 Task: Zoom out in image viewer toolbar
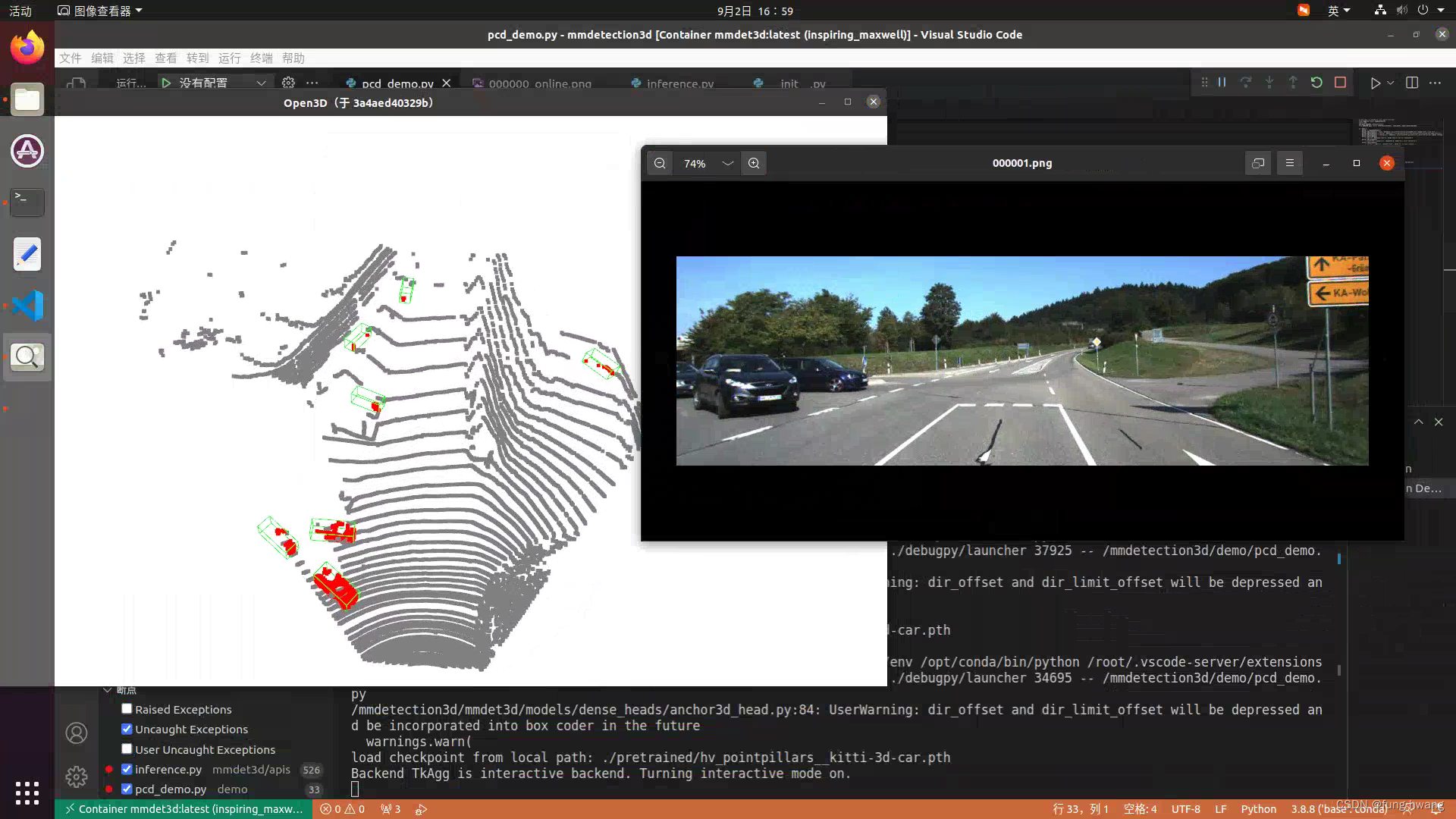coord(660,163)
